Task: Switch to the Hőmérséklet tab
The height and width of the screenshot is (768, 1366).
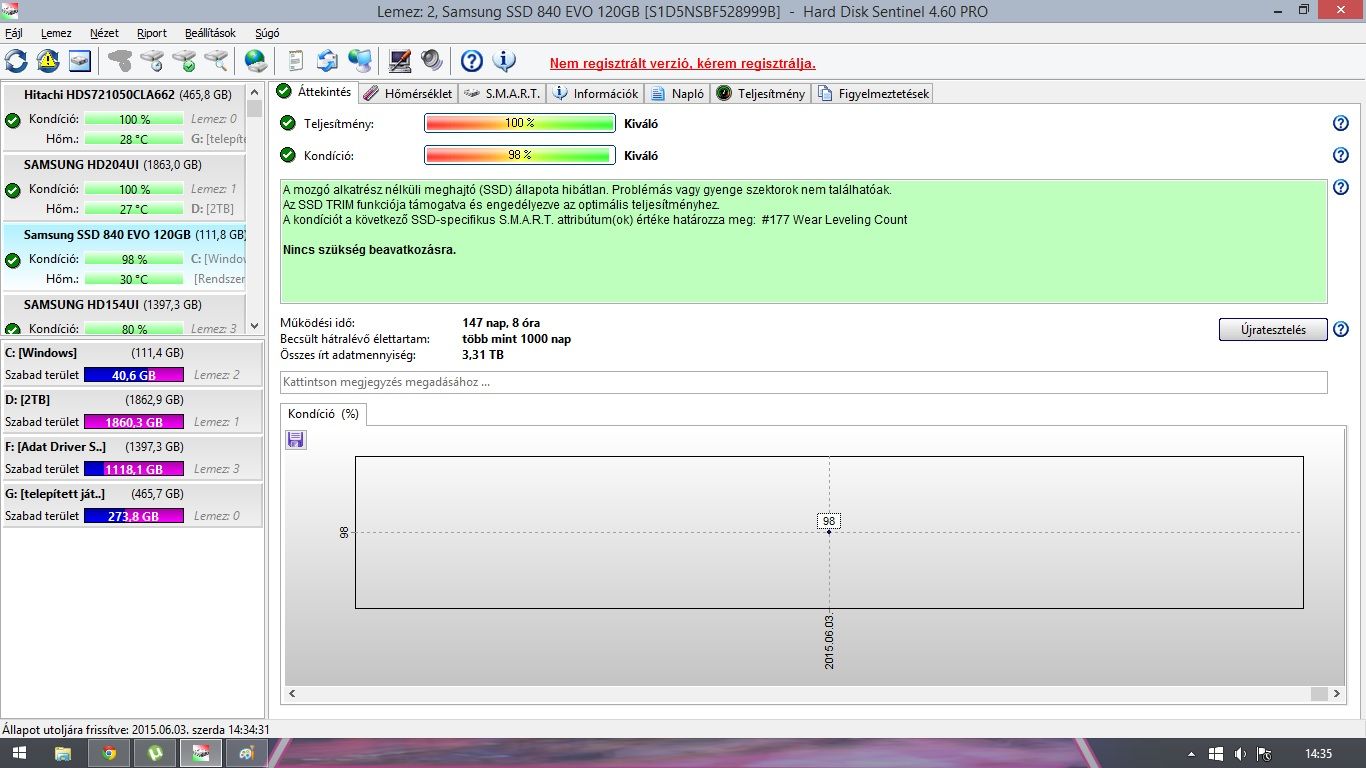Action: point(407,93)
